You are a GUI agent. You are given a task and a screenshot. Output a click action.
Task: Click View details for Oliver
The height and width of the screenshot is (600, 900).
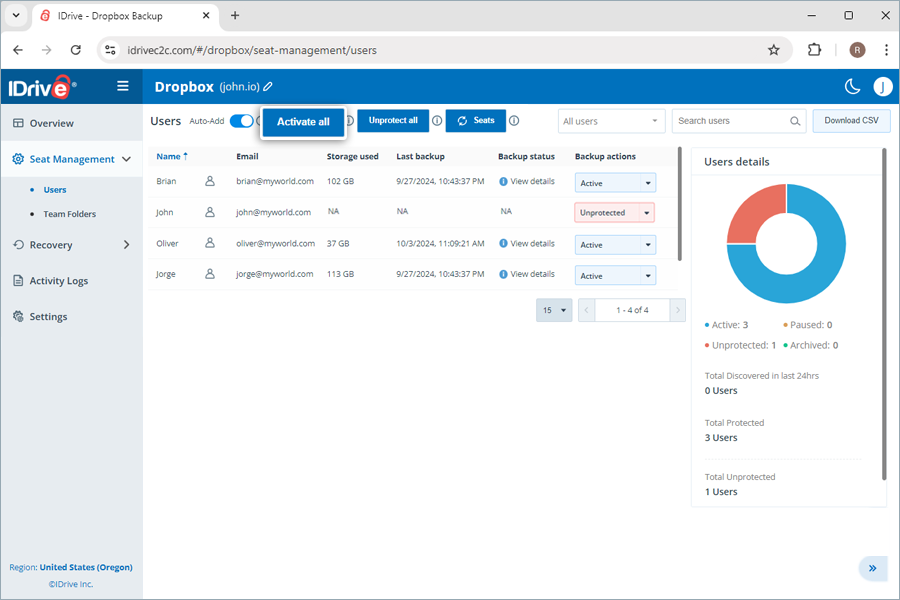click(x=533, y=243)
